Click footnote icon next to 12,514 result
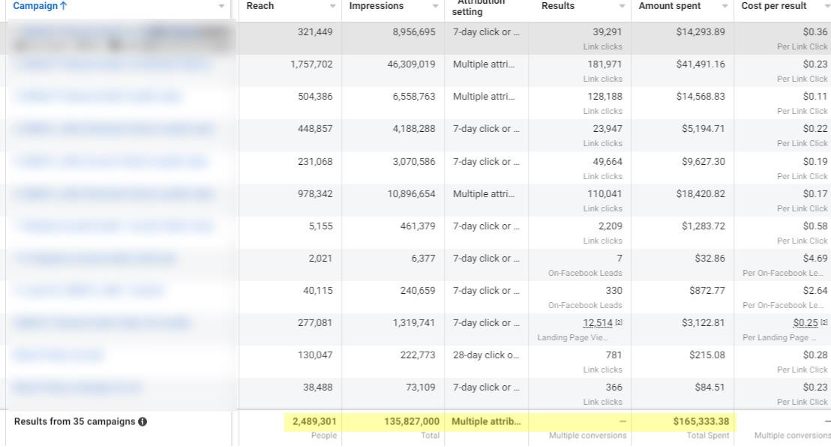The height and width of the screenshot is (447, 831). coord(619,323)
